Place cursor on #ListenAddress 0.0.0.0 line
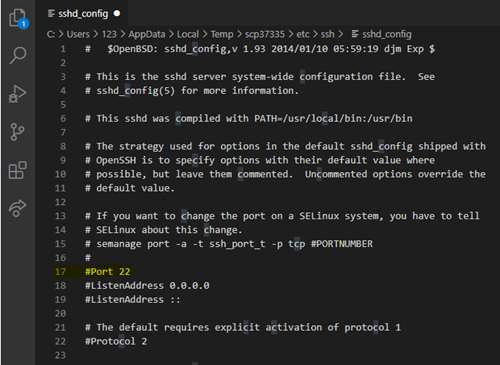500x365 pixels. (147, 286)
